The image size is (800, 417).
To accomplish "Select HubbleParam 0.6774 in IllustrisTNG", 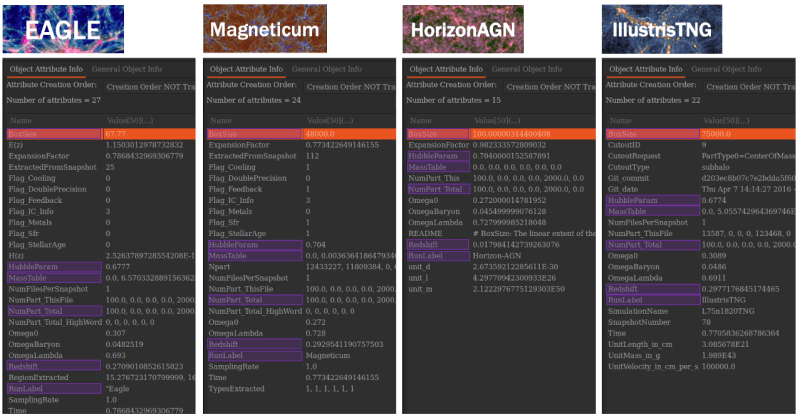I will [700, 200].
